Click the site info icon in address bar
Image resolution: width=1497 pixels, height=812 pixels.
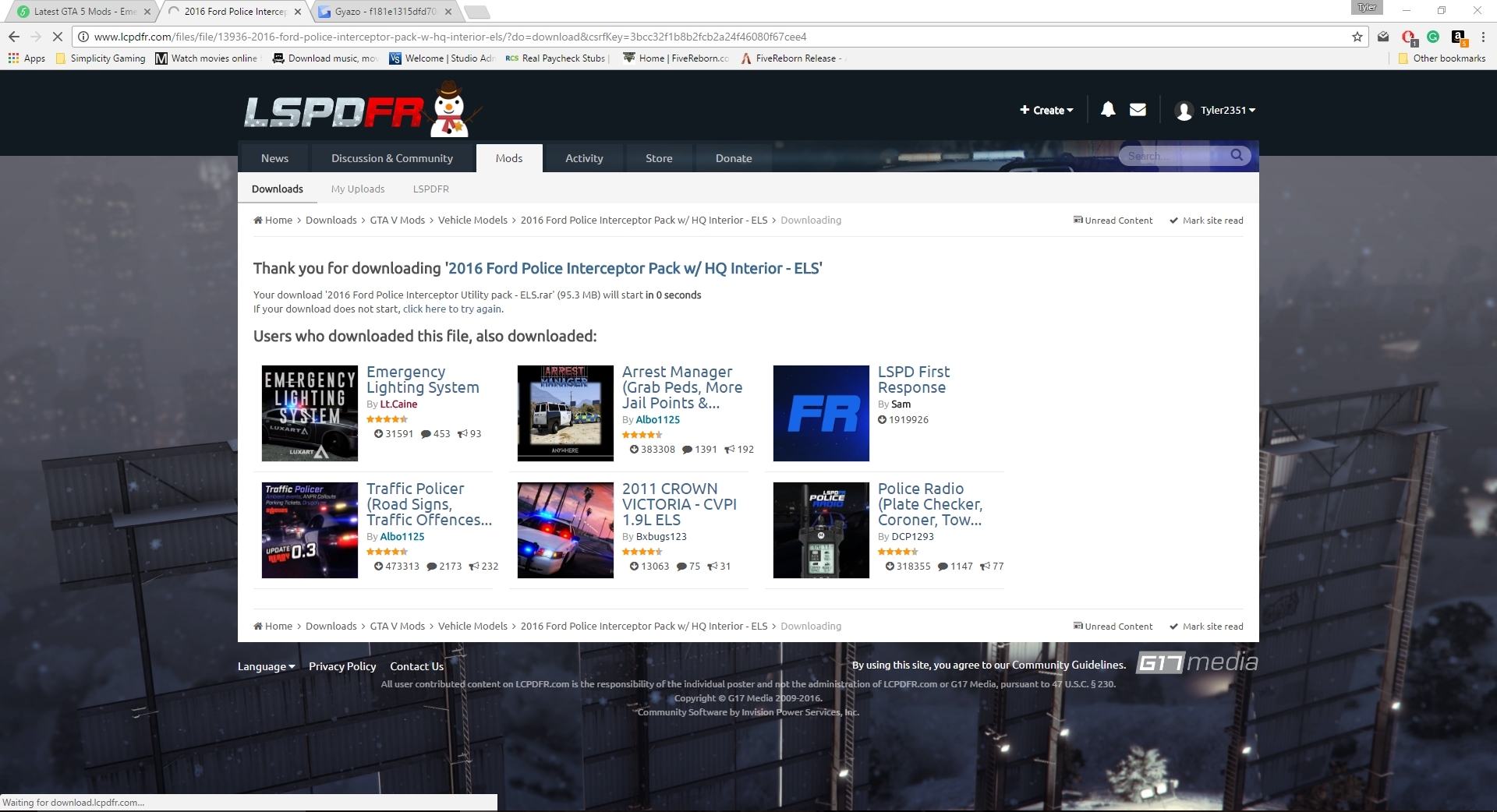(83, 37)
